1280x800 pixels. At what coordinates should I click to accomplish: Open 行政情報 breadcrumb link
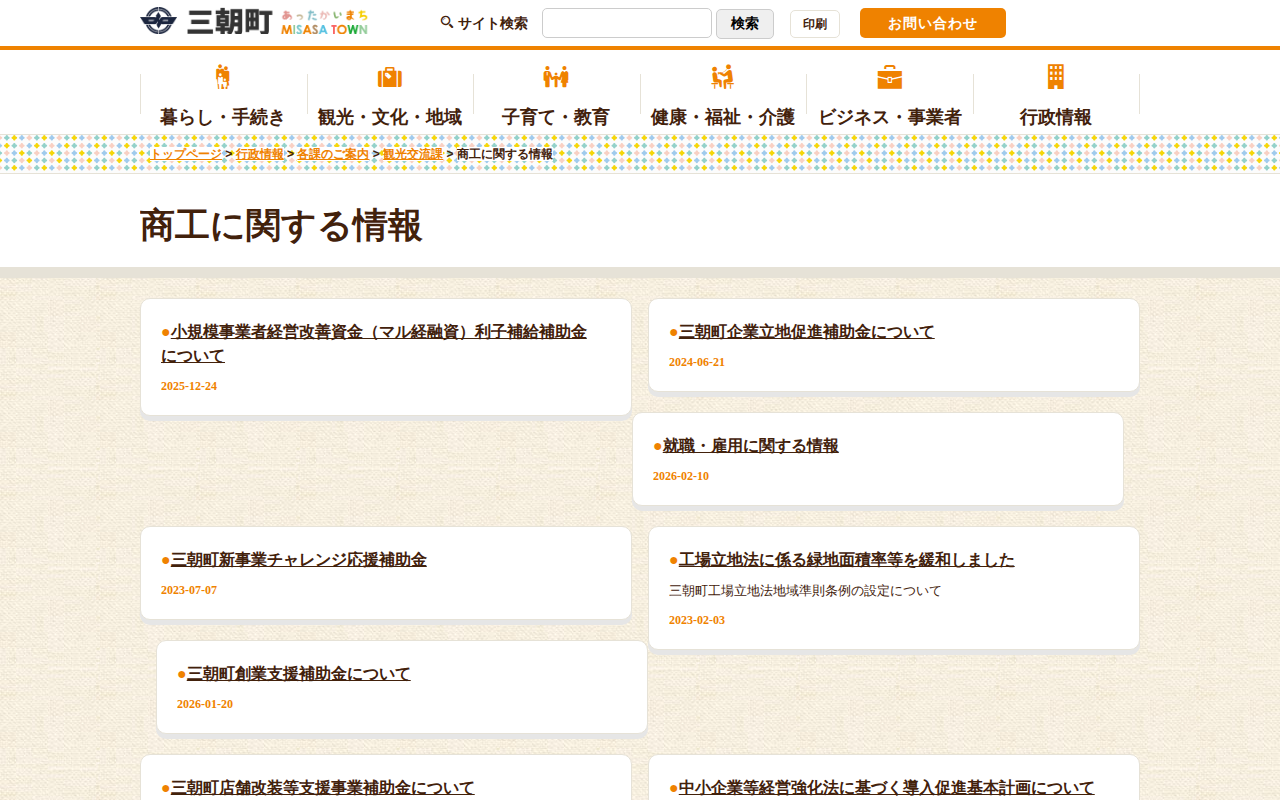[x=260, y=154]
